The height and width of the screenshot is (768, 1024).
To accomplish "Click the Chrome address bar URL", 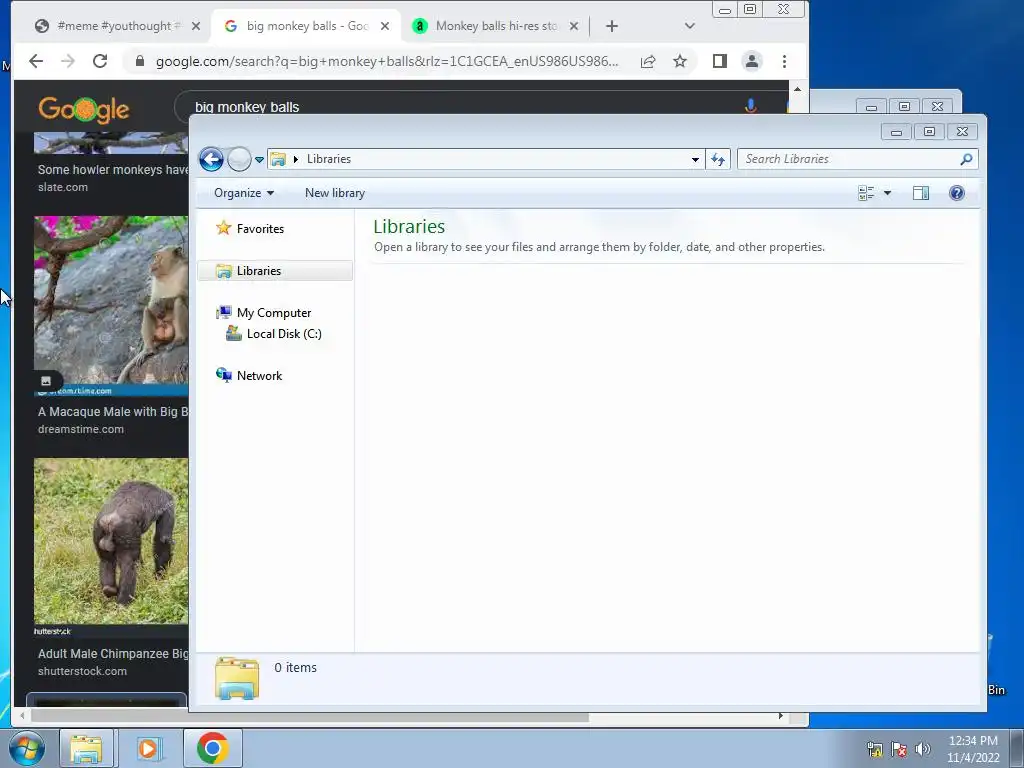I will (387, 61).
